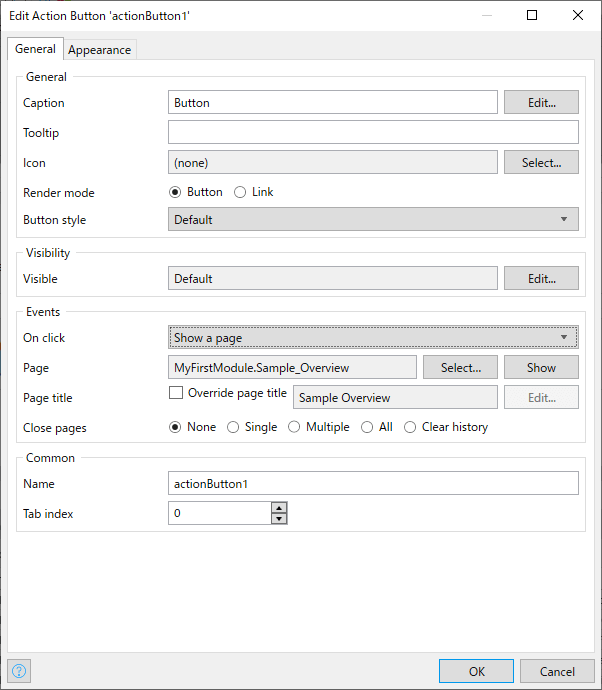Choose Single for Close pages
Viewport: 602px width, 690px height.
point(234,427)
